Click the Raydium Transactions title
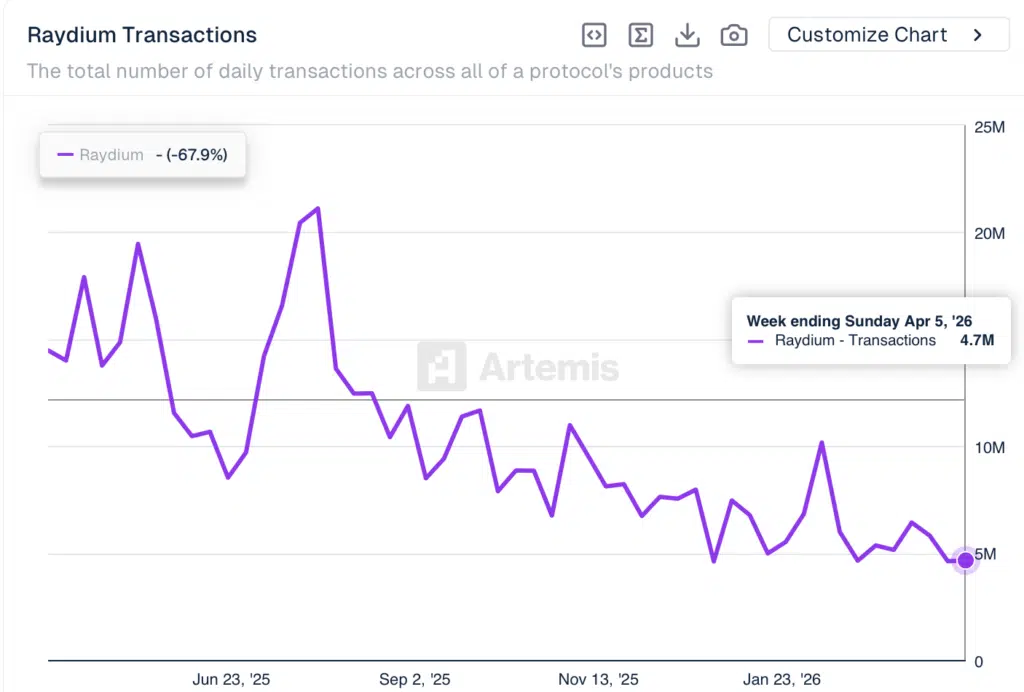 pyautogui.click(x=141, y=34)
